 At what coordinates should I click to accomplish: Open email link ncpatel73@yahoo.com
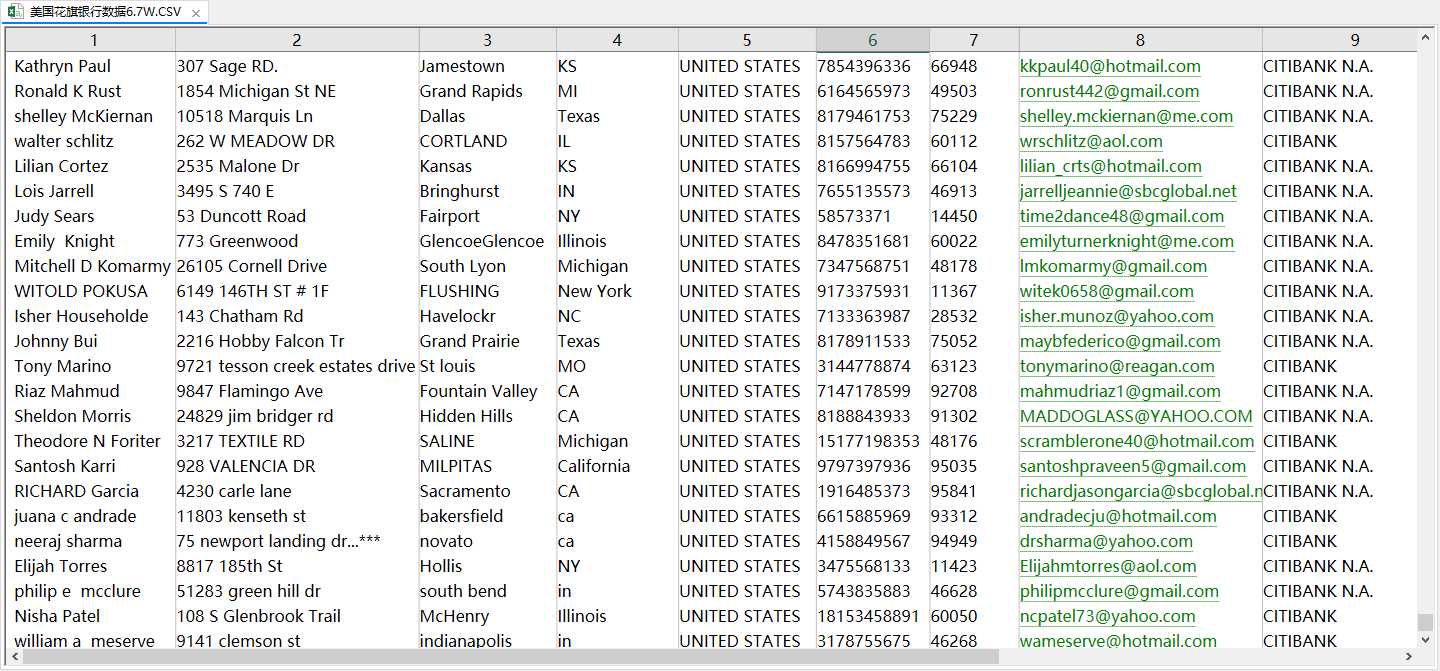pyautogui.click(x=1108, y=616)
